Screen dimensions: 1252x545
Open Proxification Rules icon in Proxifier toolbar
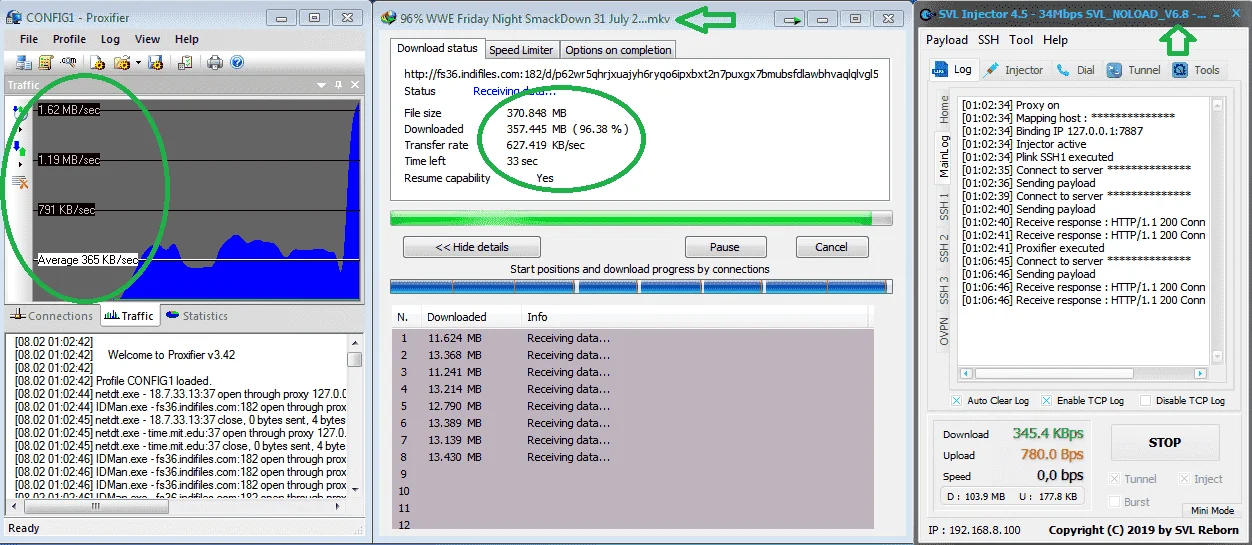(45, 62)
